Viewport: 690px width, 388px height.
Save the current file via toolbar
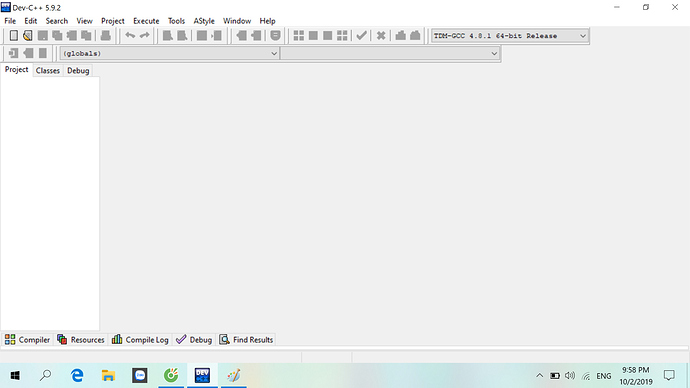(43, 36)
